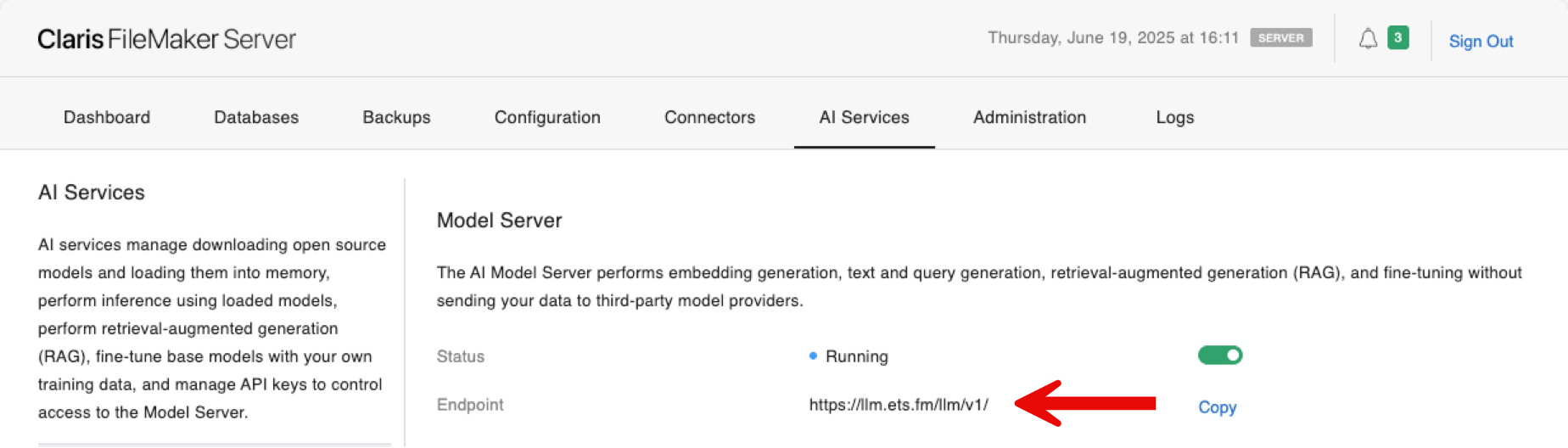1568x448 pixels.
Task: Click the Model Server heading
Action: pos(499,221)
